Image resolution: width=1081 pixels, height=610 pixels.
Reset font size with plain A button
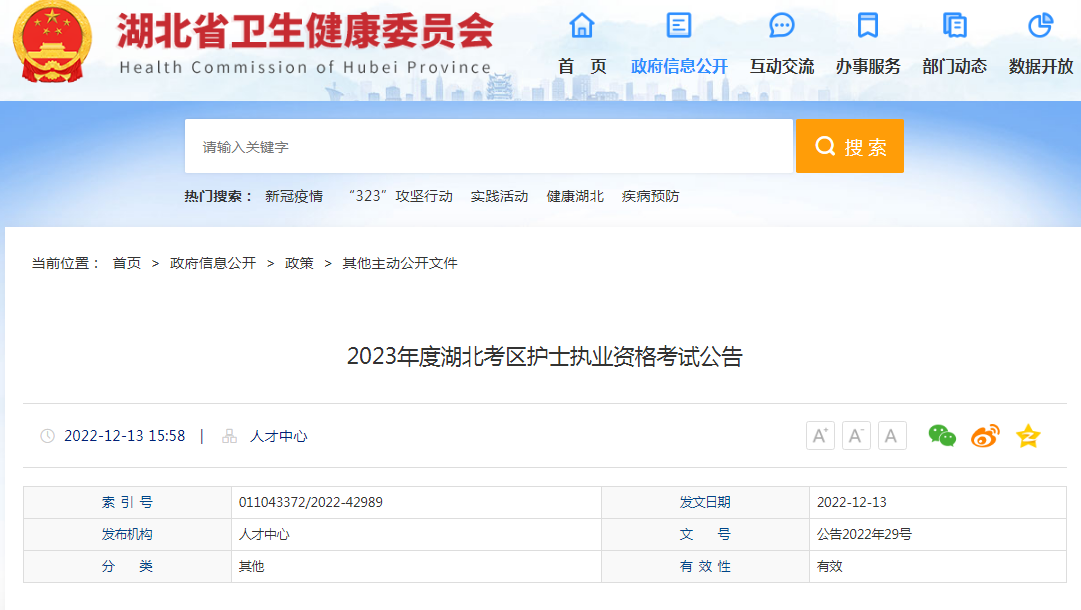tap(892, 436)
